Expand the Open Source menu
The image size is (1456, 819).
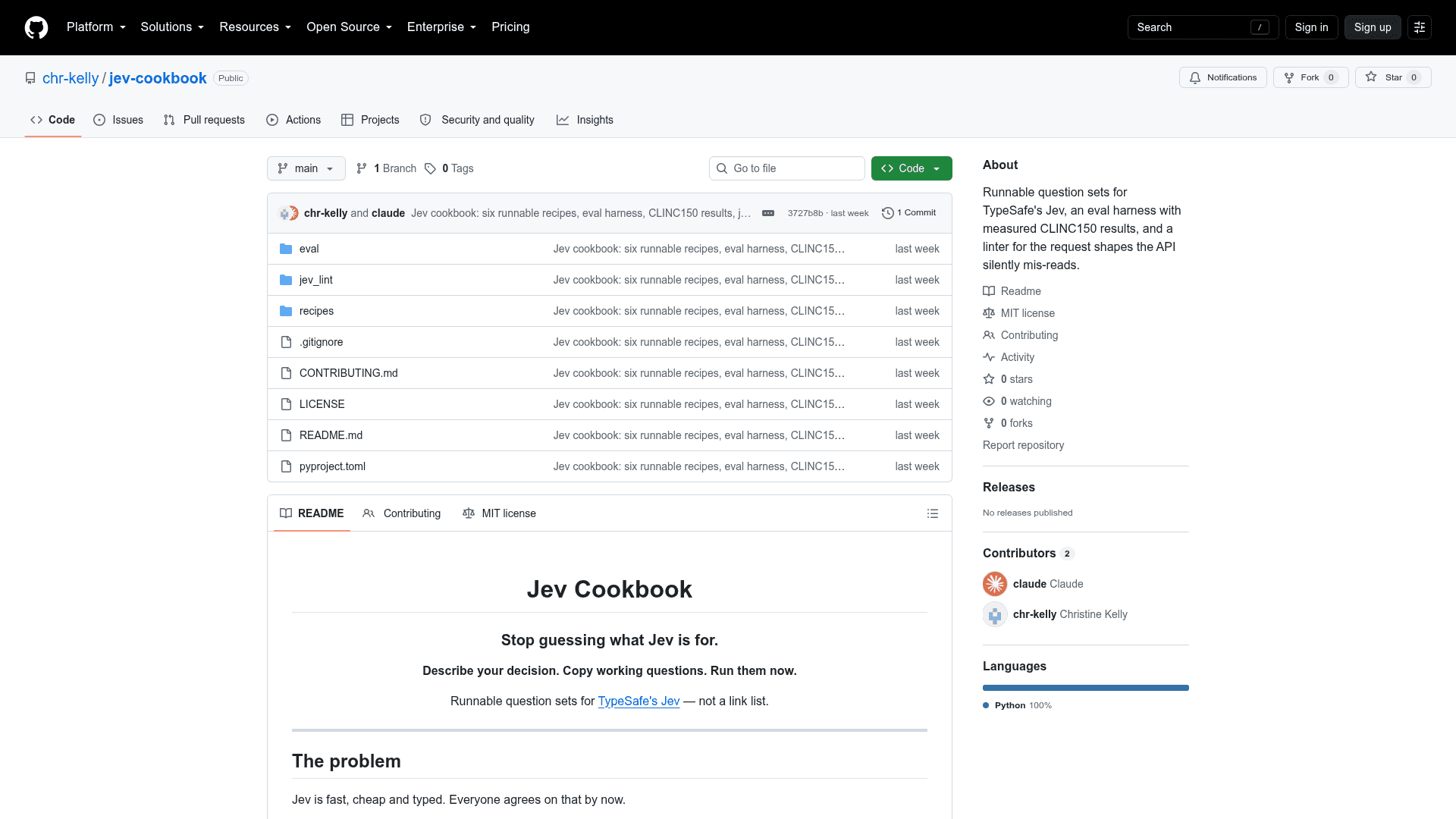(x=350, y=27)
